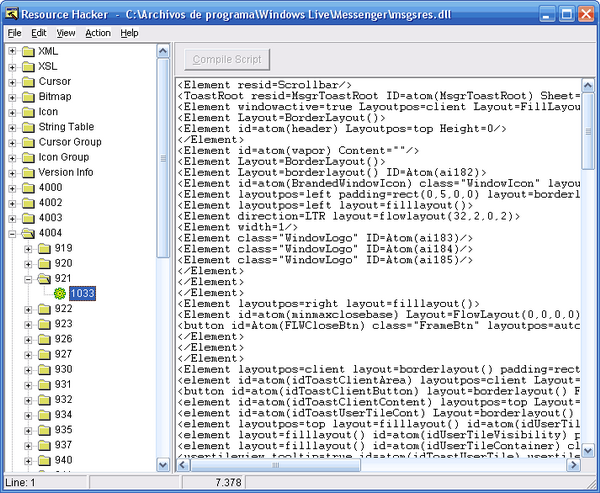Open the Help menu
600x493 pixels.
pos(129,33)
